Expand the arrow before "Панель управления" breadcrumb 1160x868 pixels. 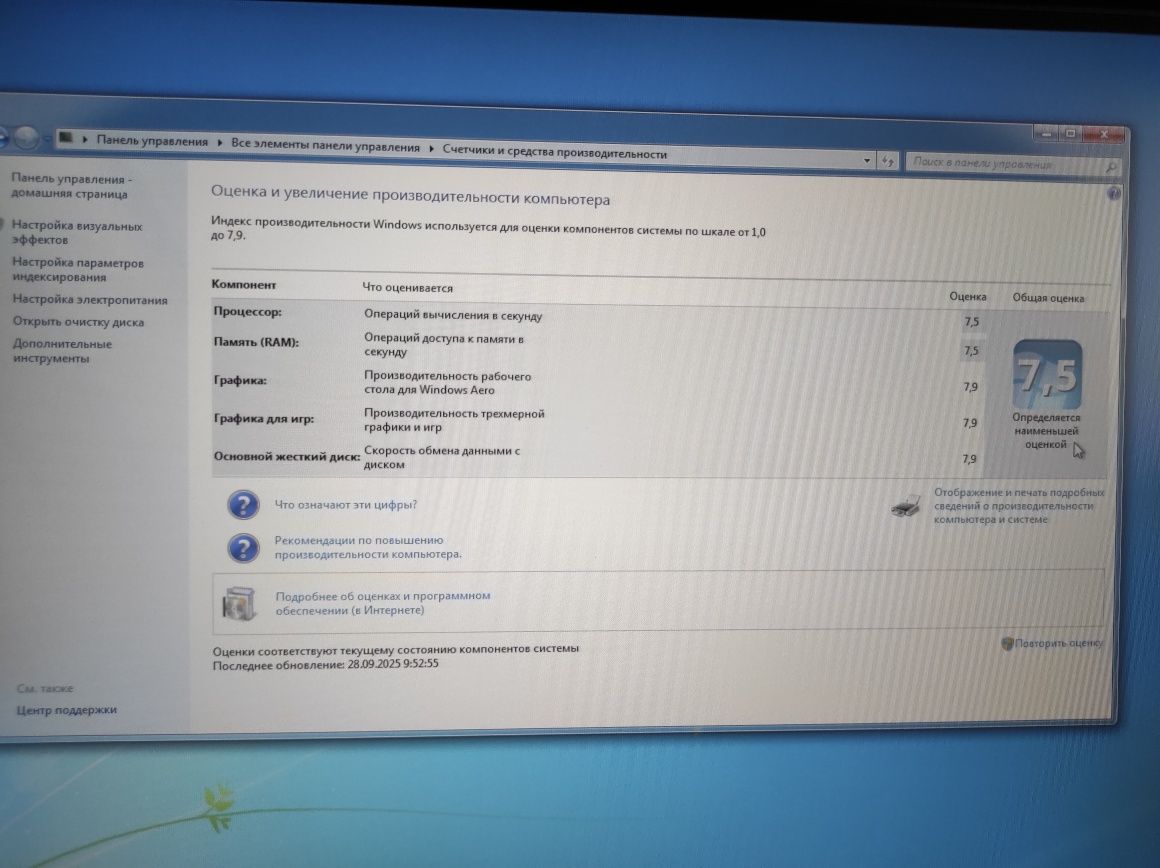[x=85, y=139]
